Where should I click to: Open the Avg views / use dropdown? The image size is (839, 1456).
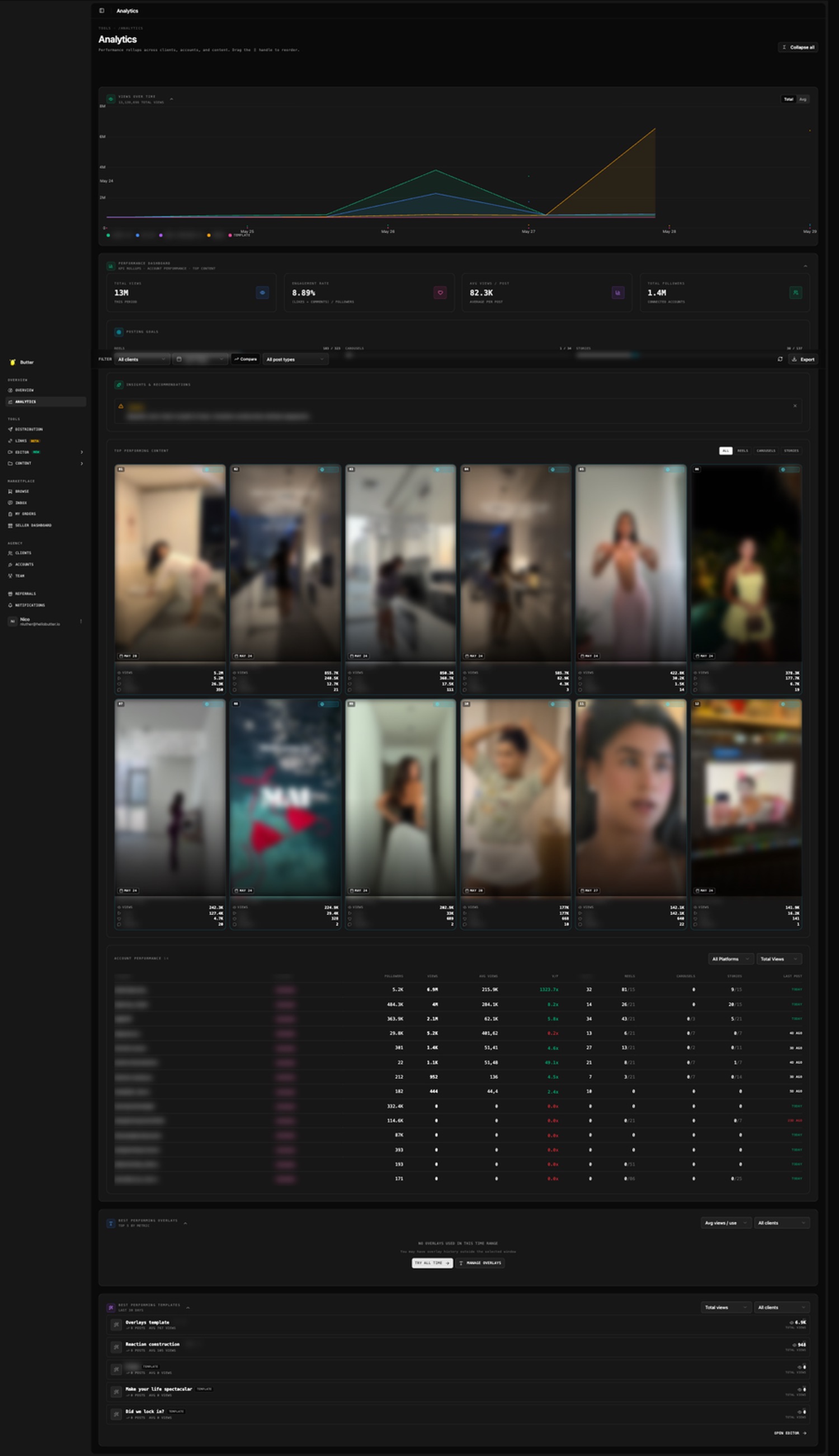click(x=726, y=1223)
